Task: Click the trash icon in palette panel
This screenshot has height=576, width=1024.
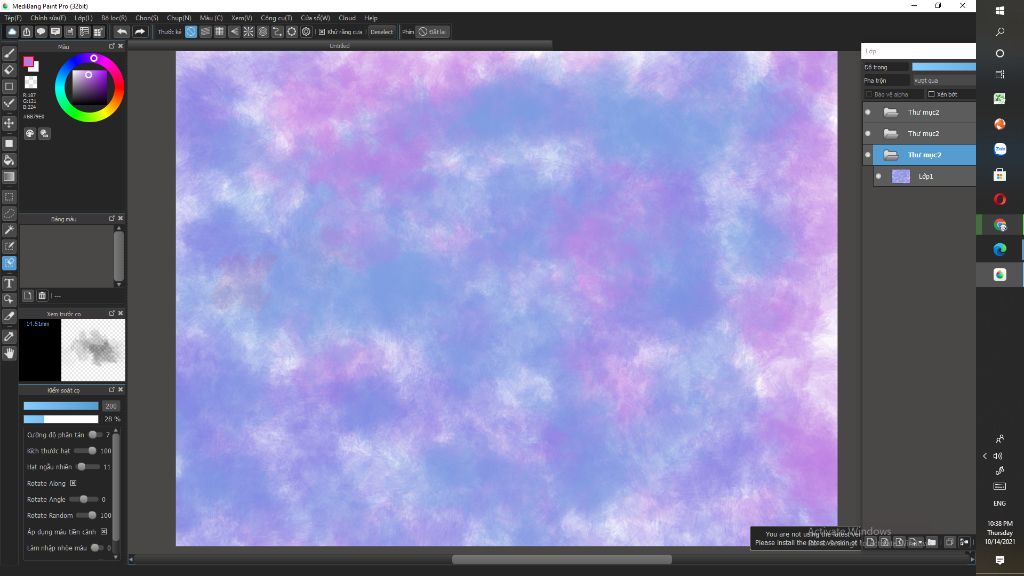Action: [42, 296]
